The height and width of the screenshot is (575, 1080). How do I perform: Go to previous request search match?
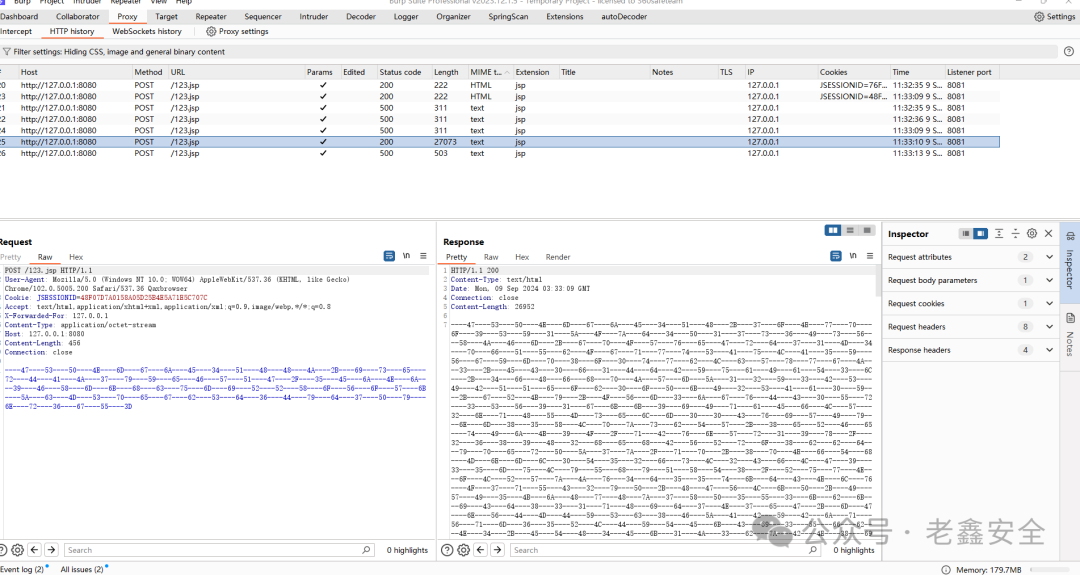[x=34, y=550]
